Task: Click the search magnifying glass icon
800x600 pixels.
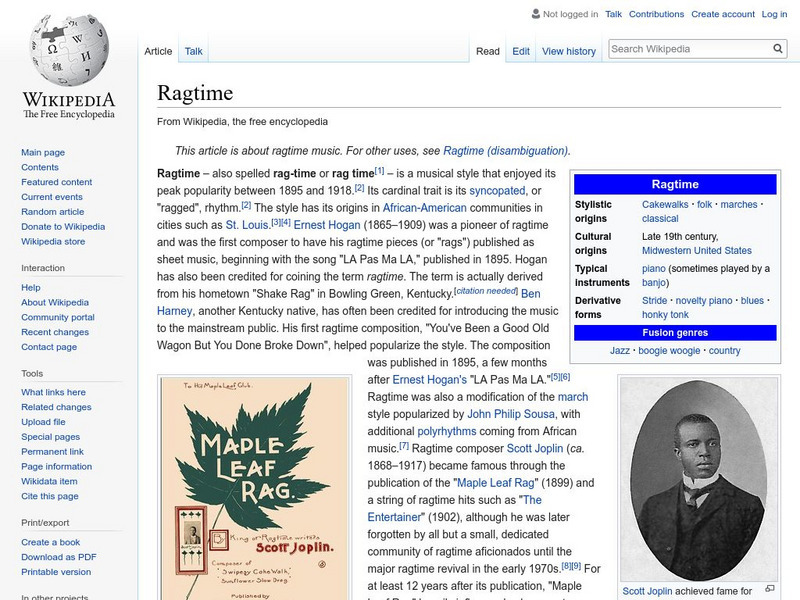Action: [x=778, y=49]
